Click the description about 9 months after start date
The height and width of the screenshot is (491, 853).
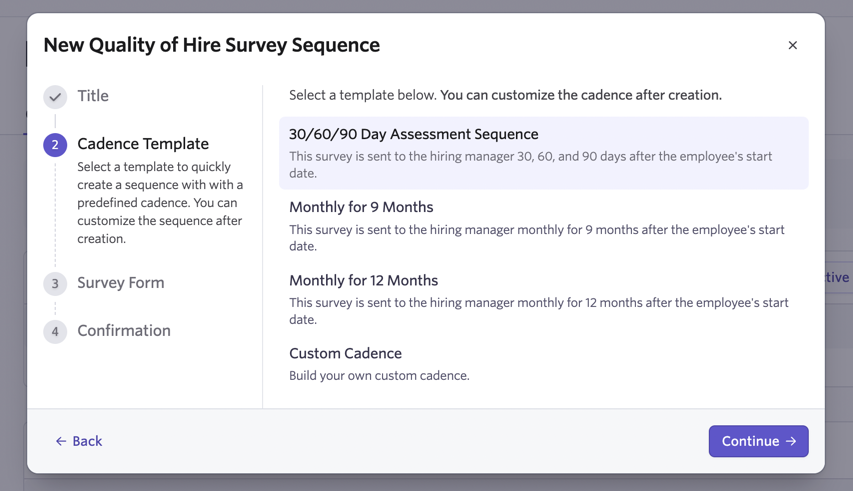(537, 238)
